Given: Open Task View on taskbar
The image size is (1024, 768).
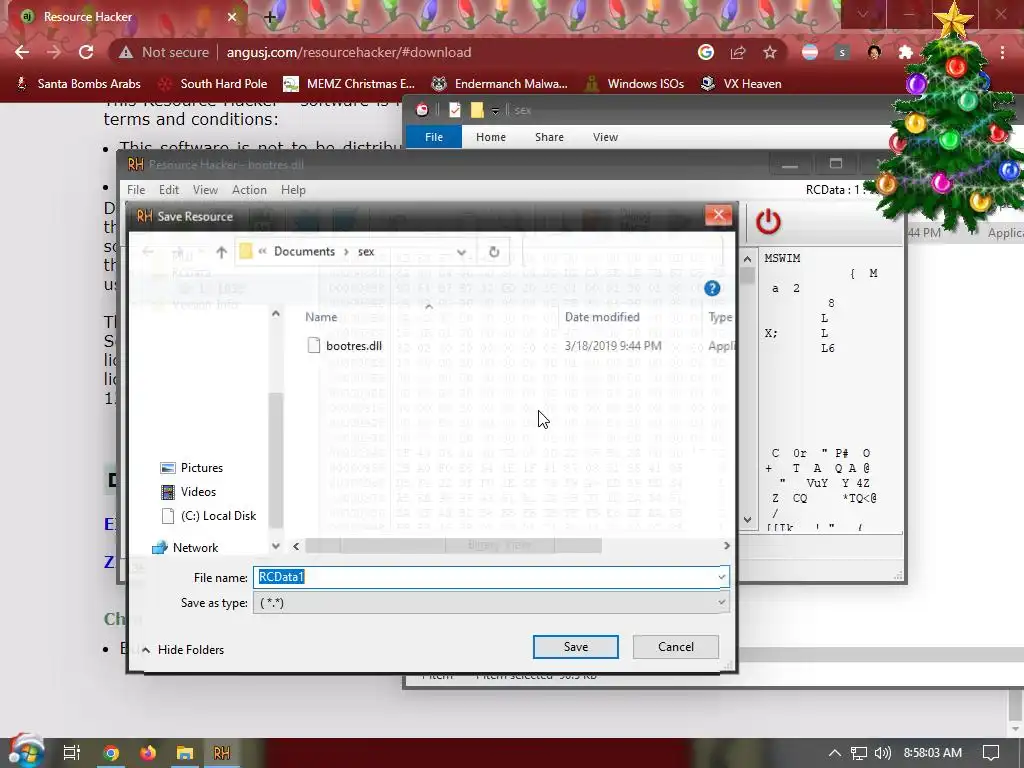Looking at the screenshot, I should 71,753.
